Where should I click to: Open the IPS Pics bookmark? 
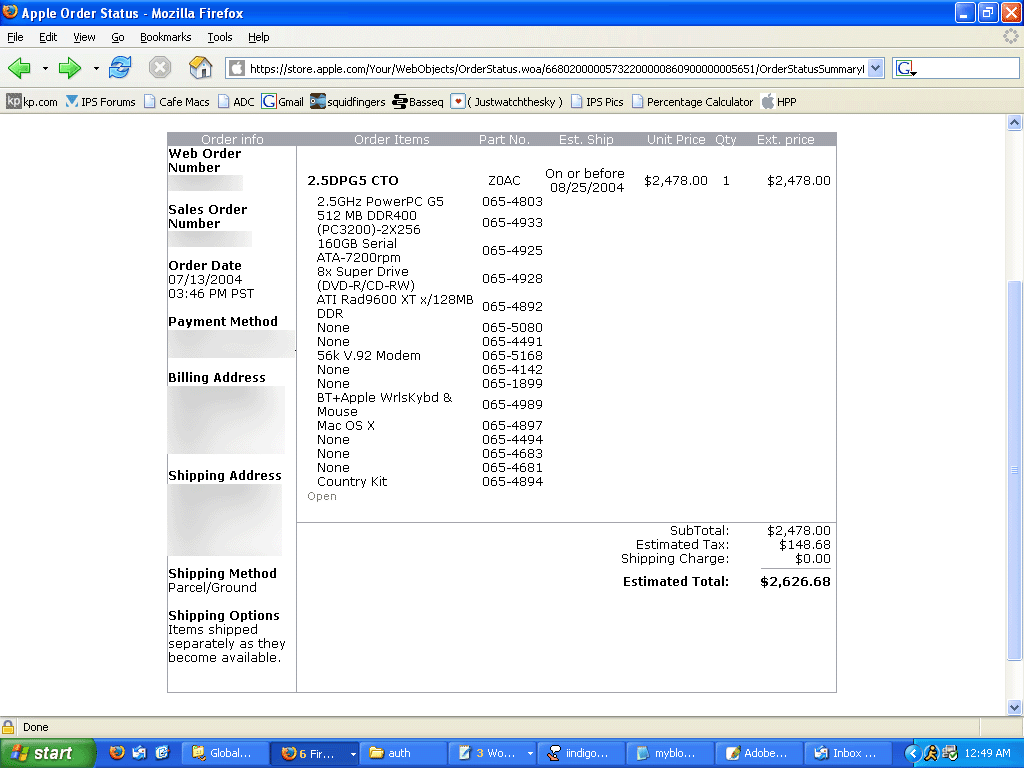597,102
